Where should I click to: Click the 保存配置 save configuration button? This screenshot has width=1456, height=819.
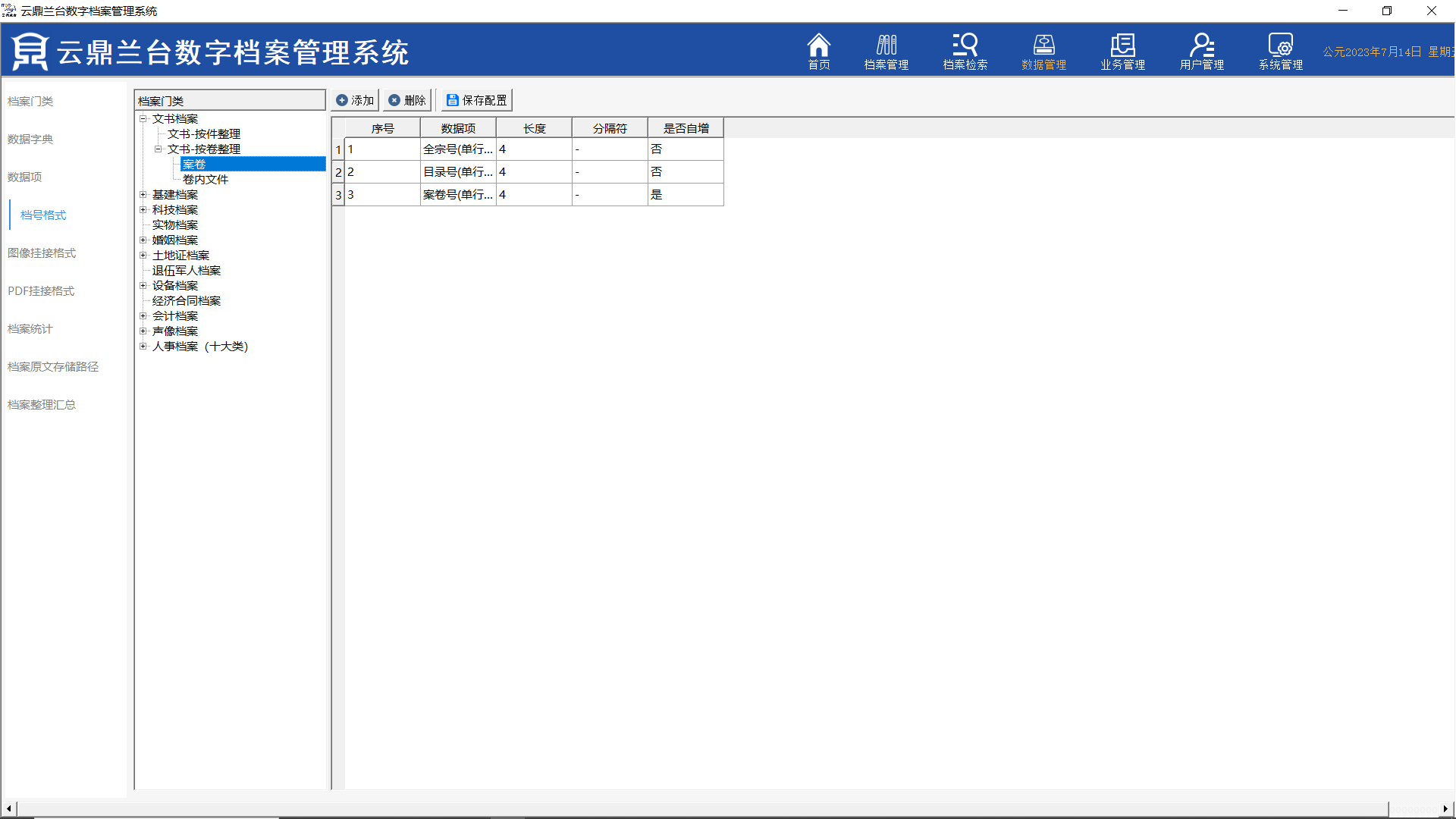tap(476, 100)
